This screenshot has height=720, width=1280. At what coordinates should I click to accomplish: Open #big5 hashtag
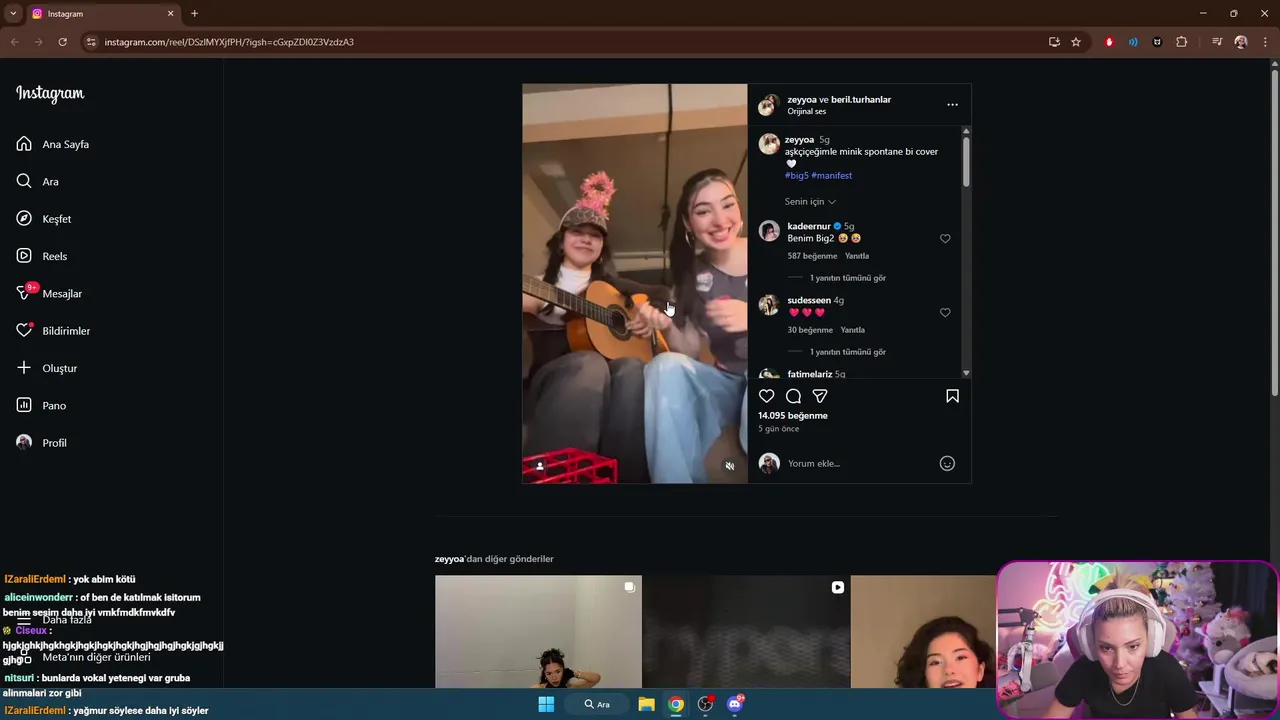coord(796,176)
